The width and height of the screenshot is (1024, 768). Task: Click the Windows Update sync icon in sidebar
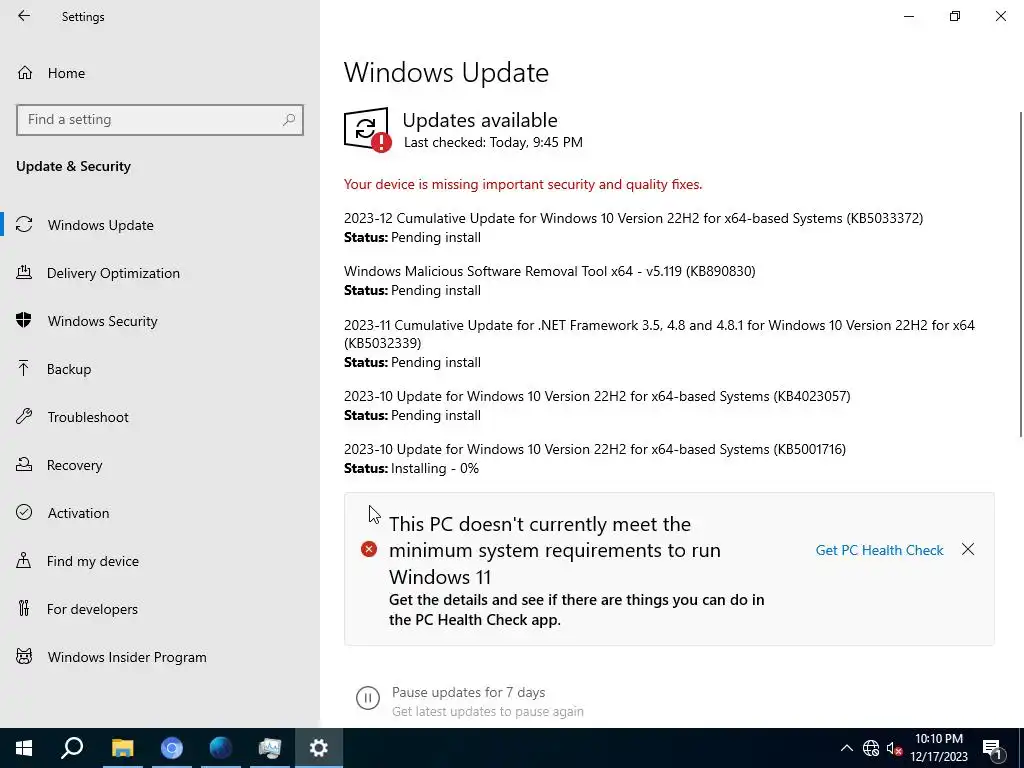(x=24, y=225)
